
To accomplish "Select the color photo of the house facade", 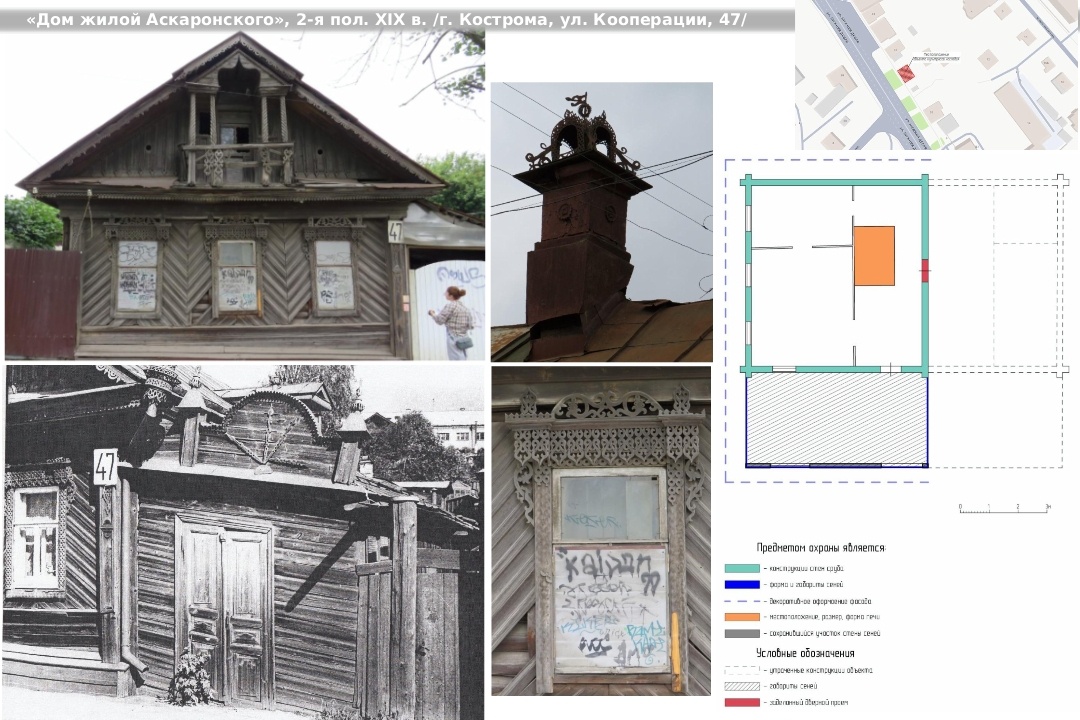I will 245,195.
